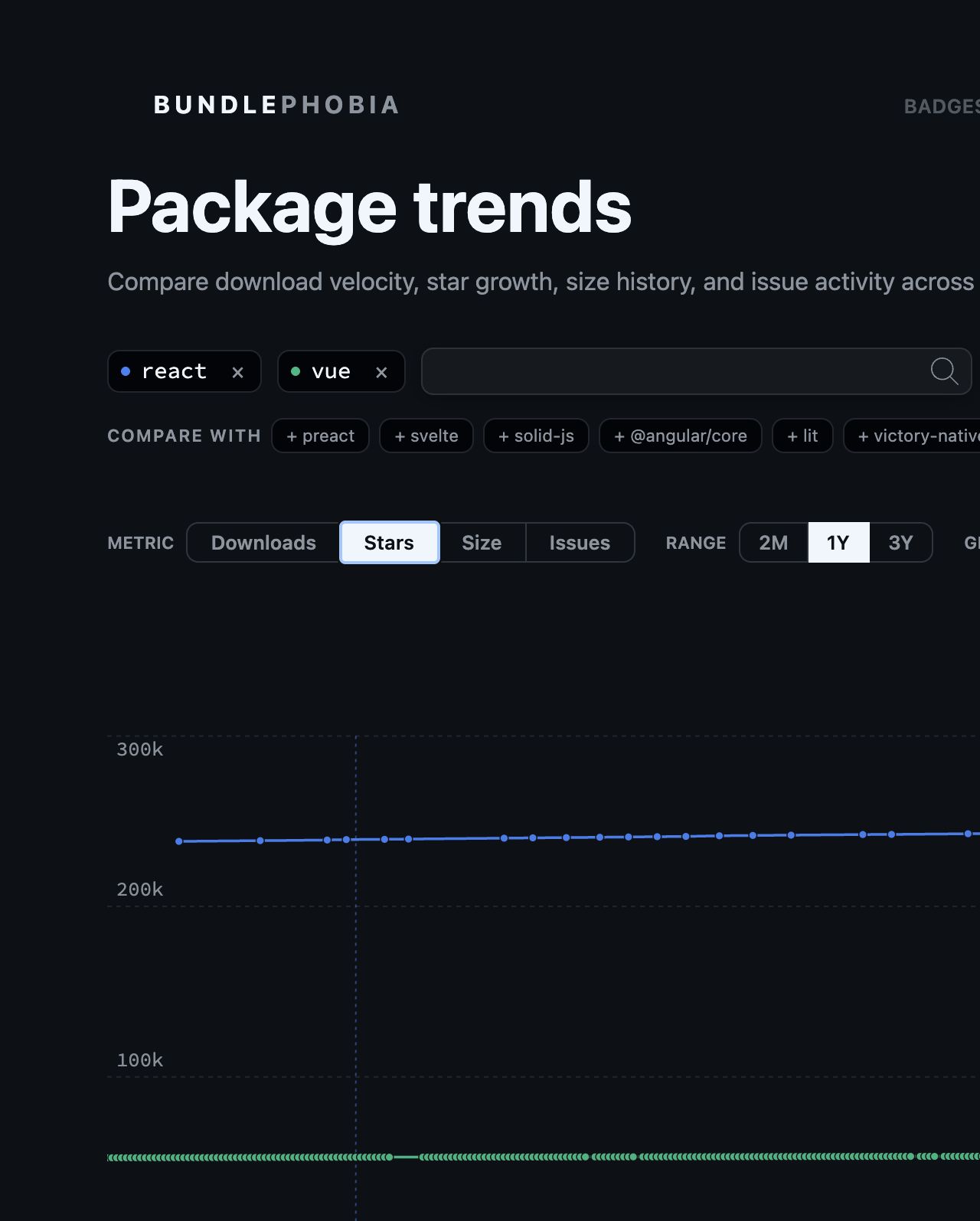Add solid-js to the comparison
The height and width of the screenshot is (1221, 980).
click(536, 436)
